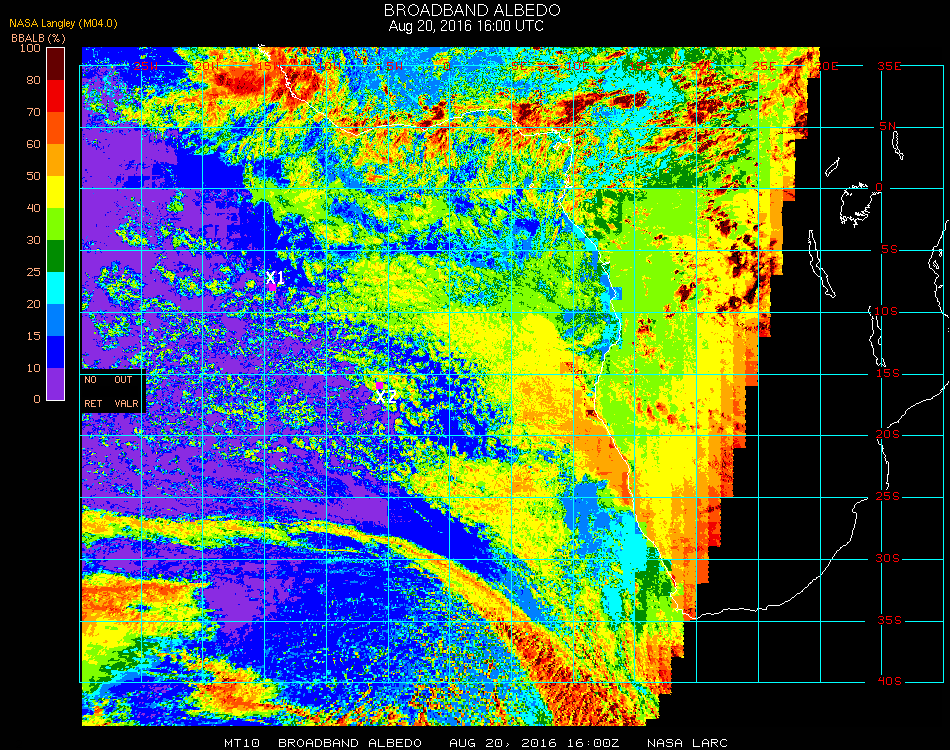Click the 25S latitude label

[x=888, y=497]
